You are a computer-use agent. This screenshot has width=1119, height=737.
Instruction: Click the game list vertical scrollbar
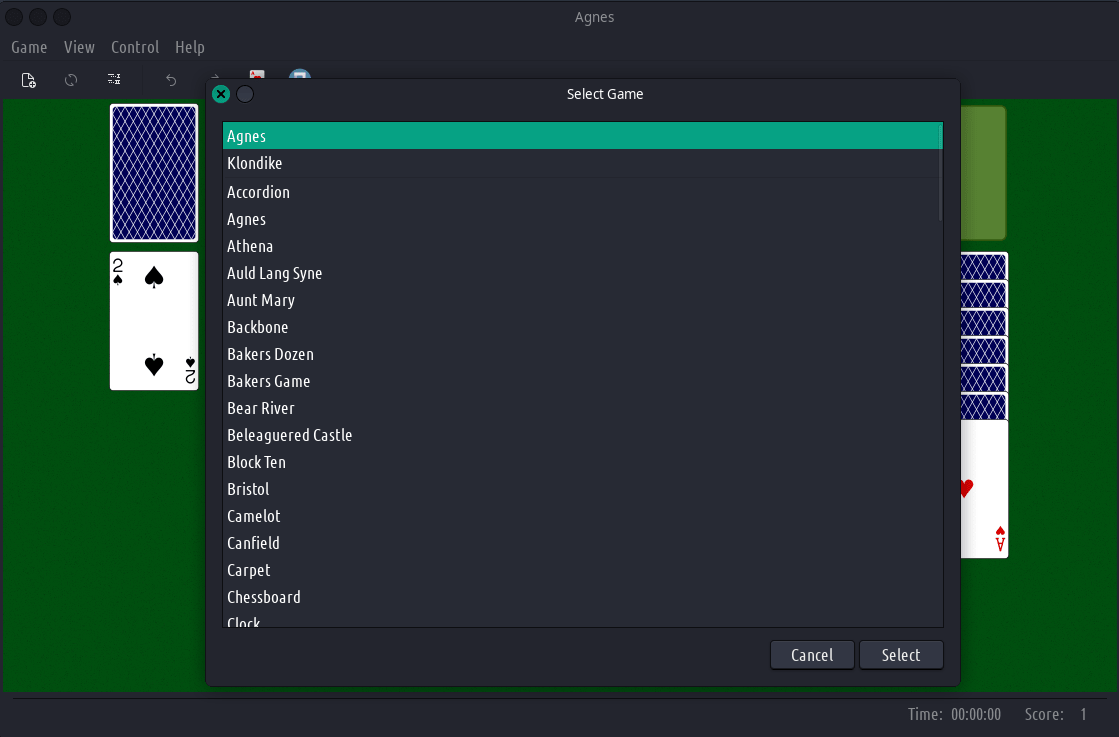pyautogui.click(x=940, y=185)
